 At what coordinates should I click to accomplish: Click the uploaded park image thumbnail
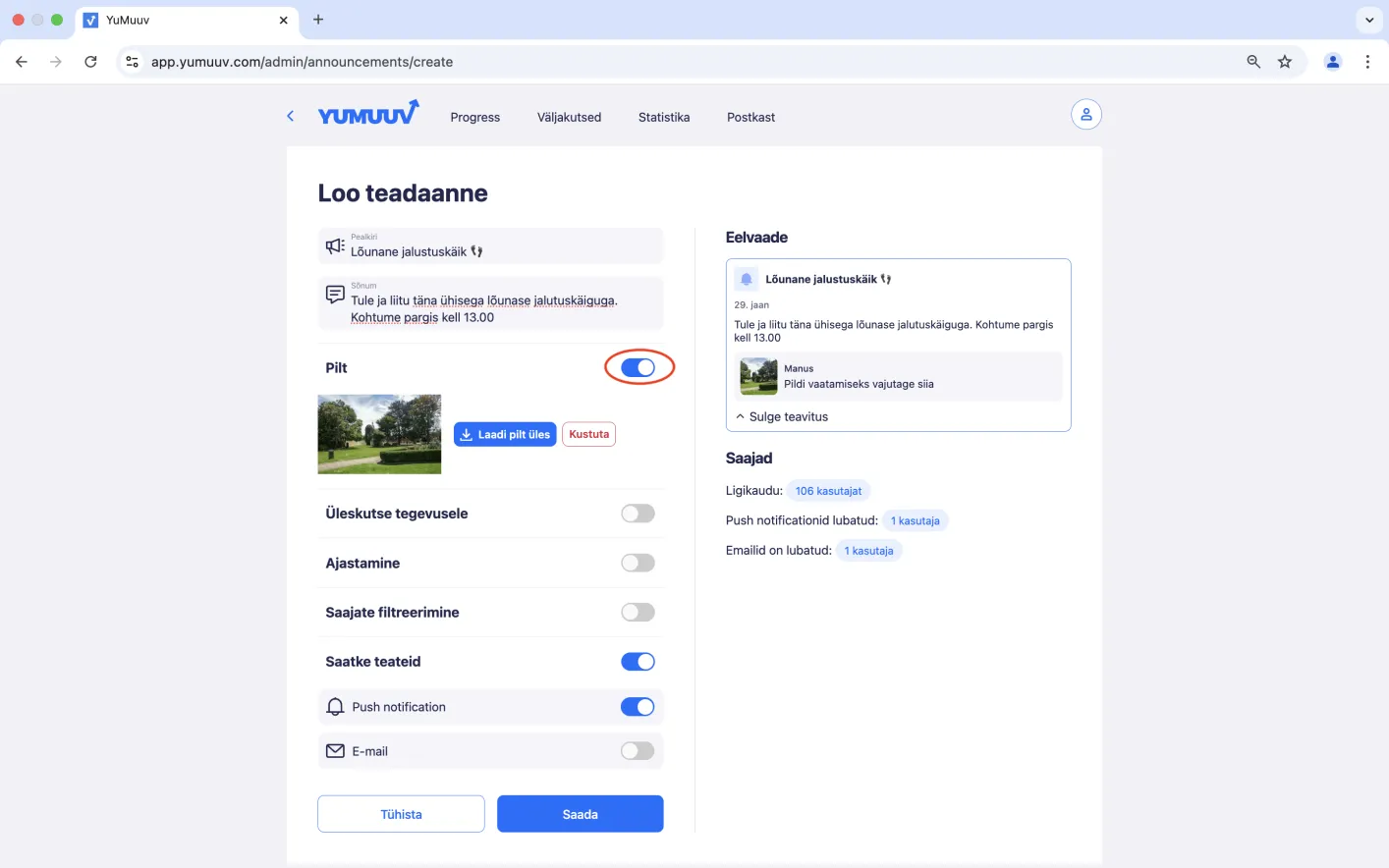[x=379, y=434]
